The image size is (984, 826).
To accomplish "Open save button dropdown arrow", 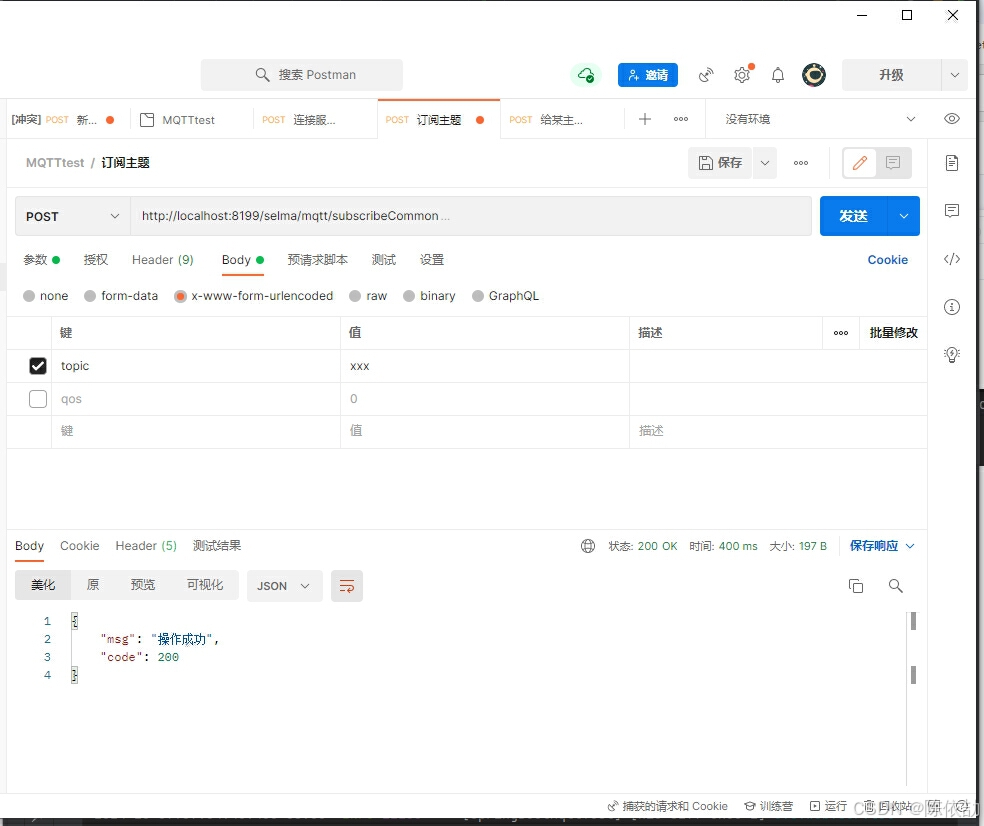I will (x=764, y=163).
